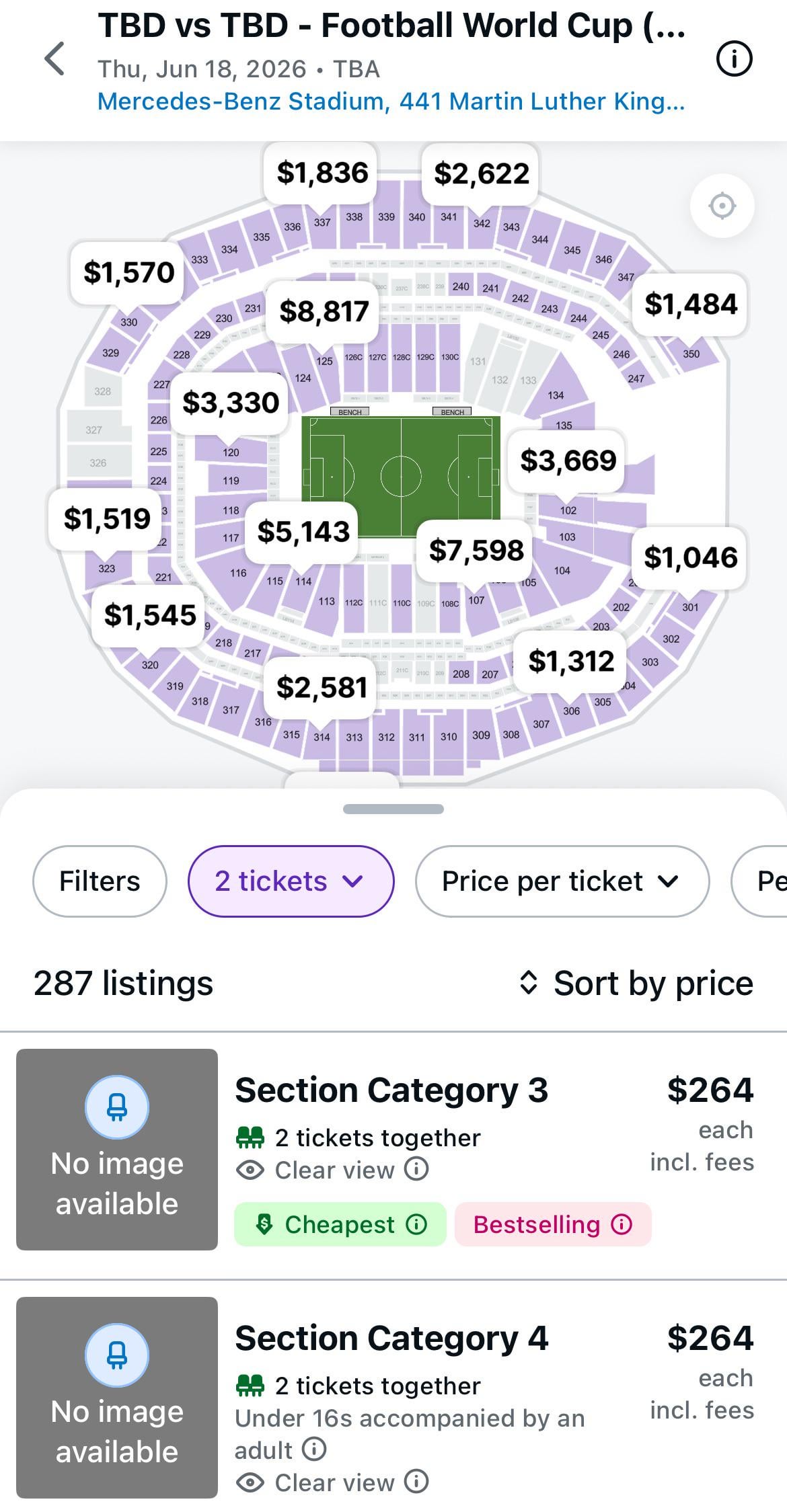787x1512 pixels.
Task: Open Section Category 3 listing
Action: 391,1090
